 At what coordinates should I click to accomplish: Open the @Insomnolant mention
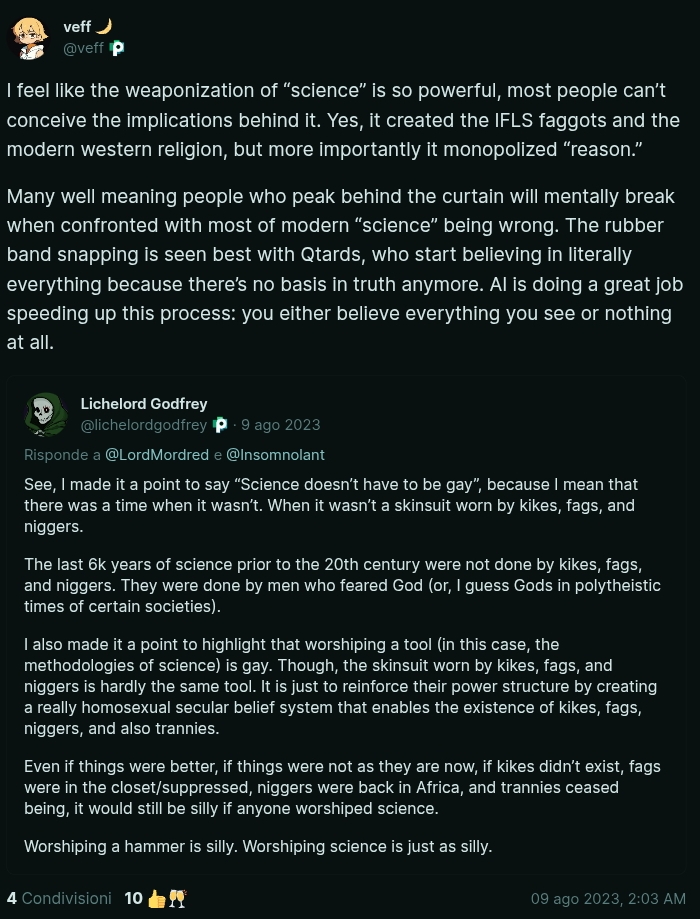(x=275, y=455)
